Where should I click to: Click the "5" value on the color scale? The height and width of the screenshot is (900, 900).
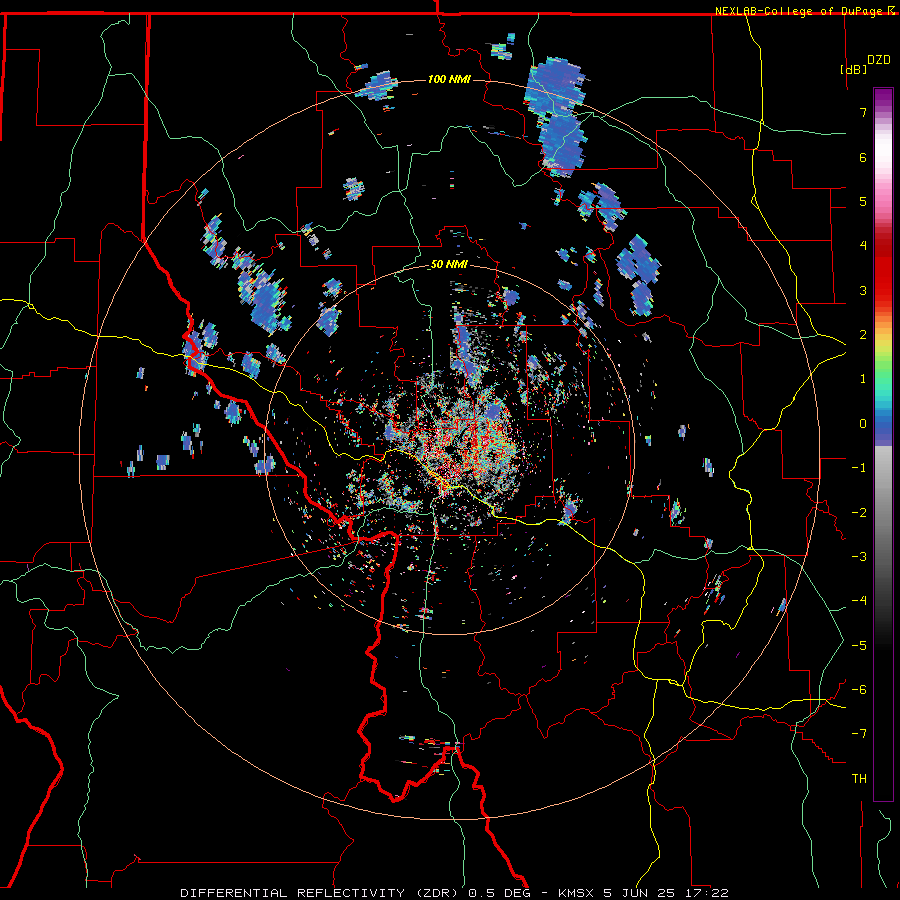pyautogui.click(x=863, y=201)
